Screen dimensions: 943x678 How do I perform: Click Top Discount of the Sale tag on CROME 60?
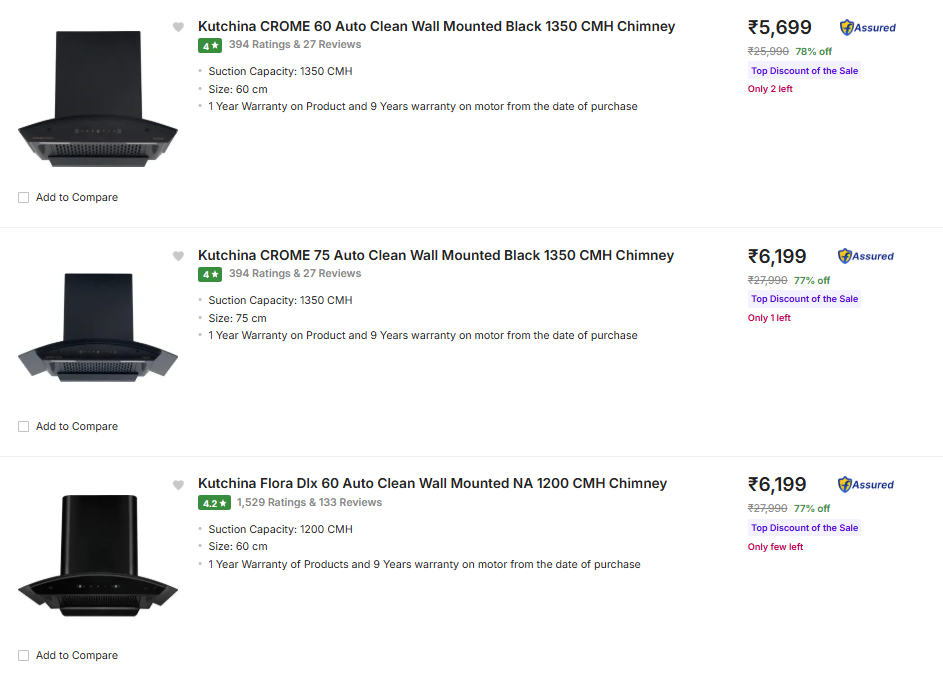[804, 71]
